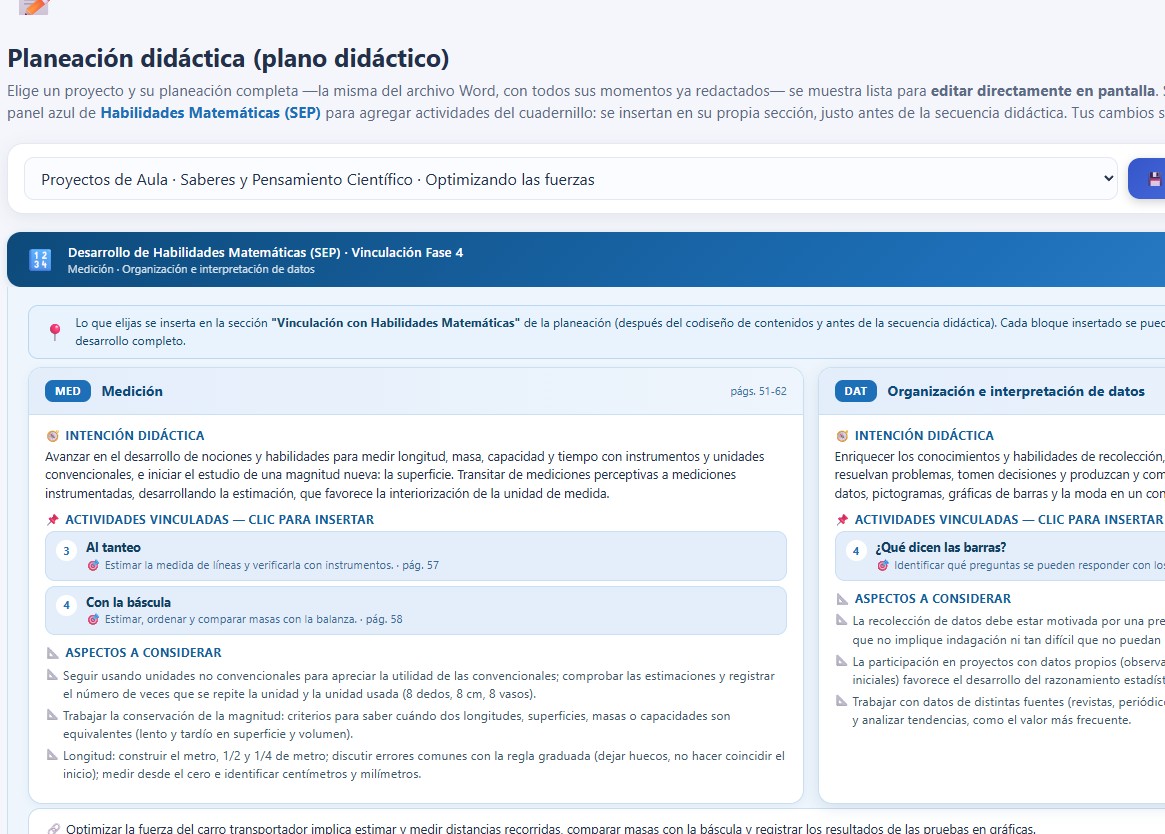Click the save floppy disk button
The image size is (1165, 834).
[x=1149, y=179]
